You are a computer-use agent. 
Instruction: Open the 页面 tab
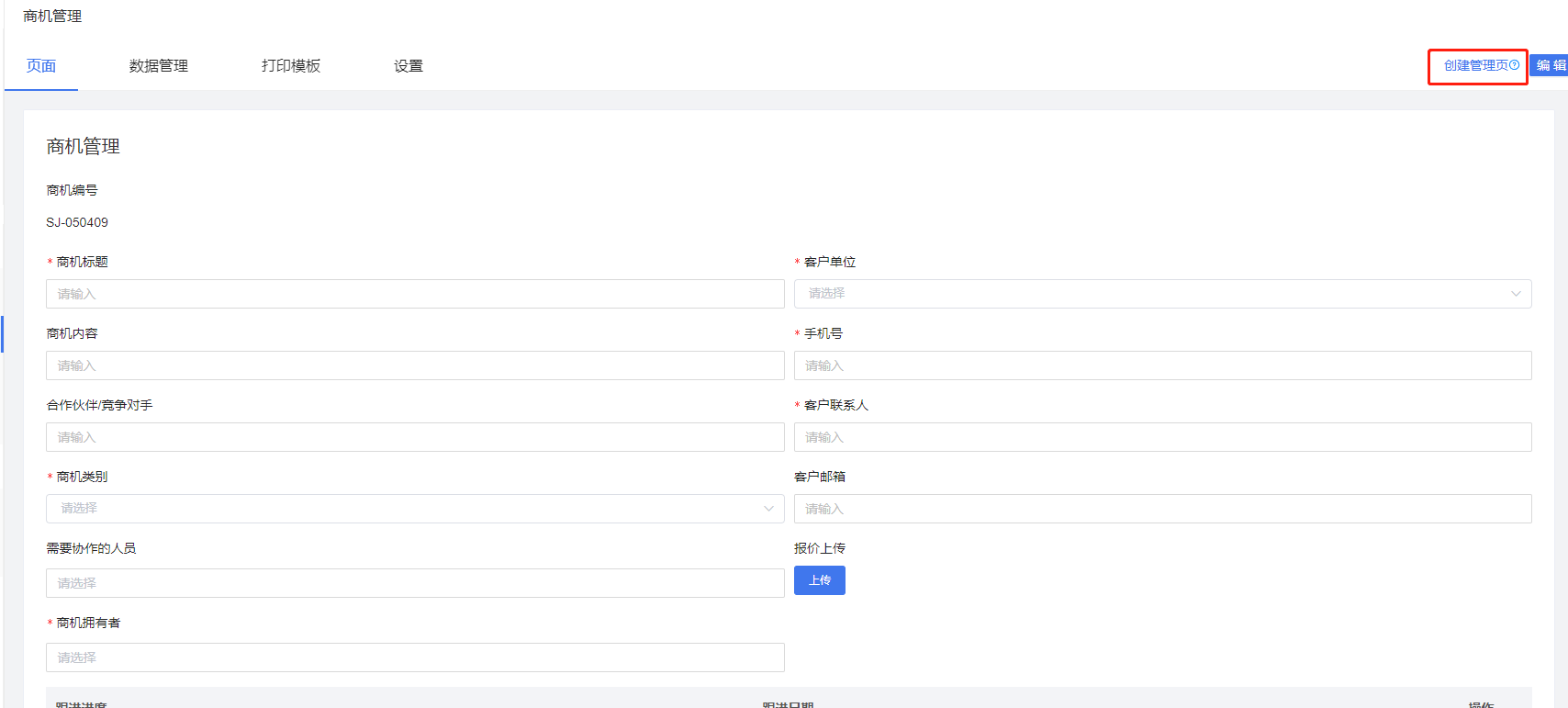click(41, 66)
